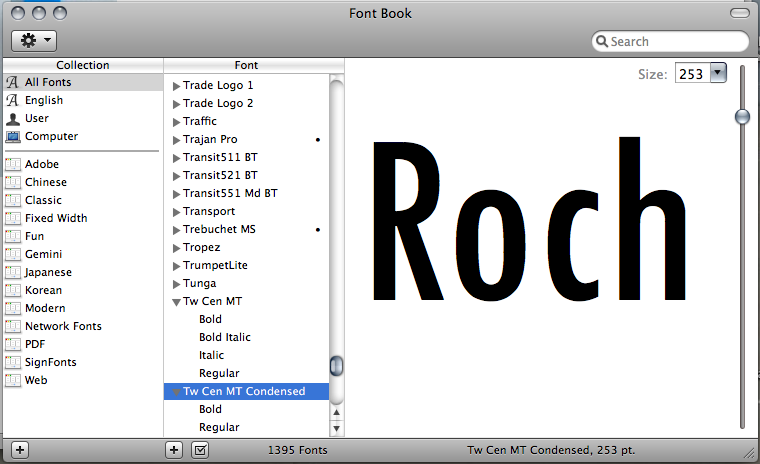The width and height of the screenshot is (760, 464).
Task: Open the Adobe collection
Action: 83,164
